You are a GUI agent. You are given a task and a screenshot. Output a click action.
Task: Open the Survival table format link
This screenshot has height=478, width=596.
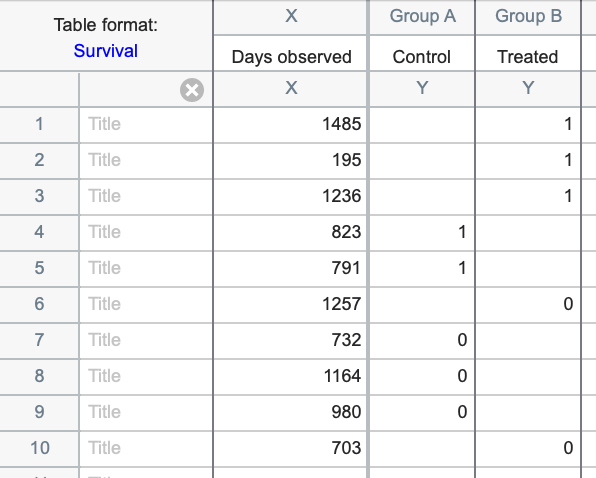106,51
